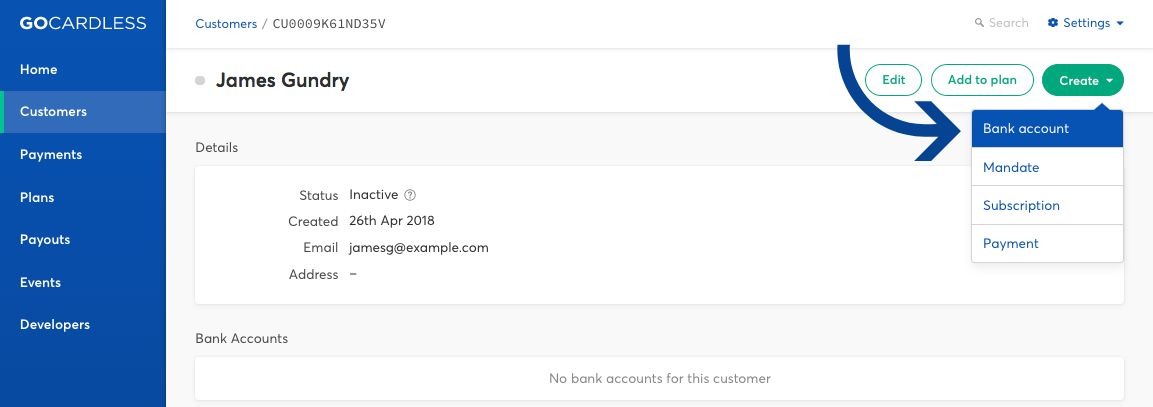
Task: Click the search magnifier icon
Action: point(979,23)
